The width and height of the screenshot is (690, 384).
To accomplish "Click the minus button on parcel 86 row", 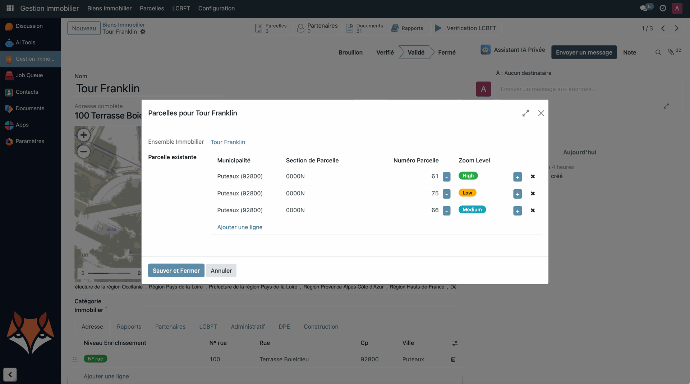I will [446, 211].
